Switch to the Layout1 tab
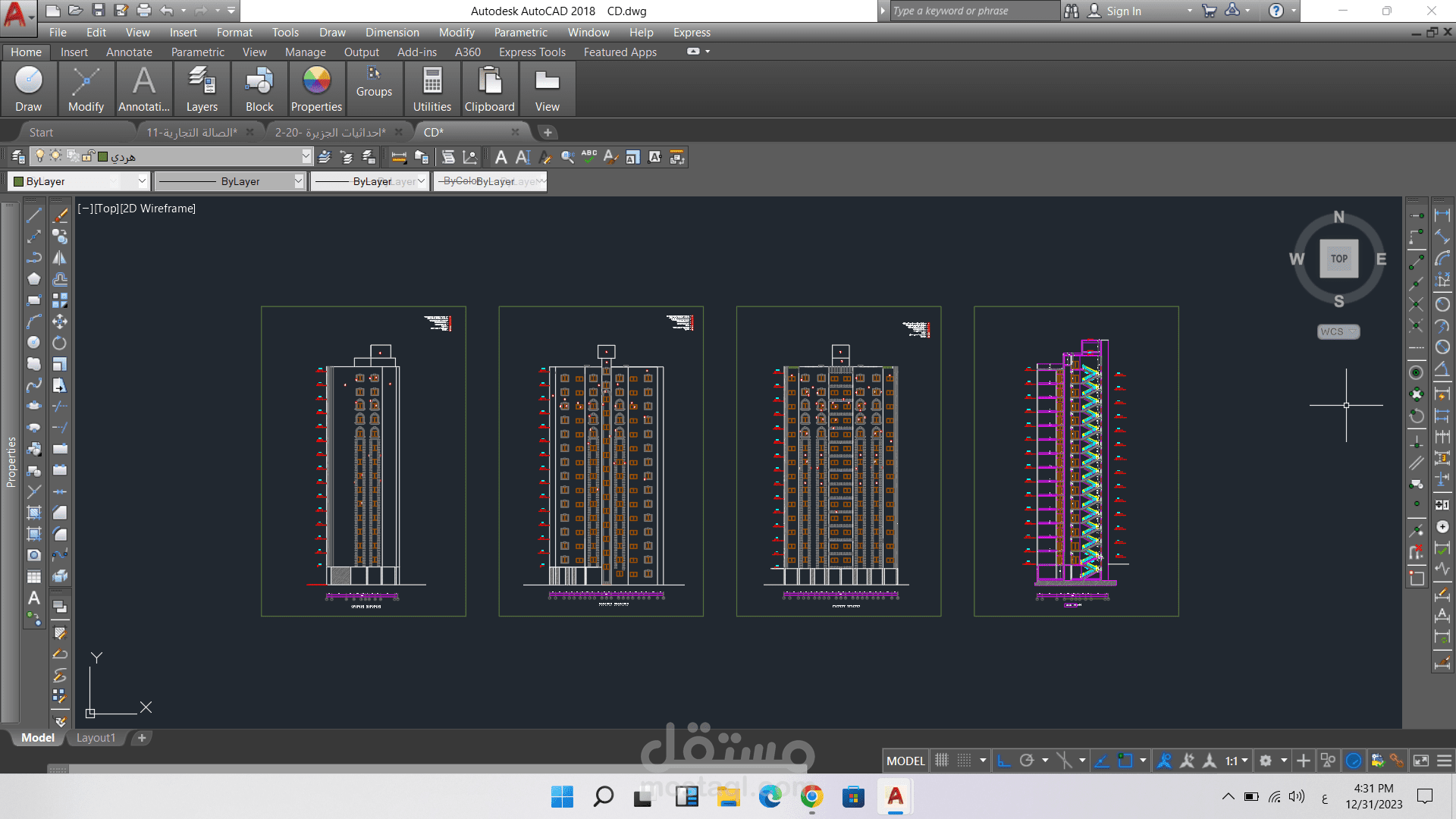 pos(96,738)
